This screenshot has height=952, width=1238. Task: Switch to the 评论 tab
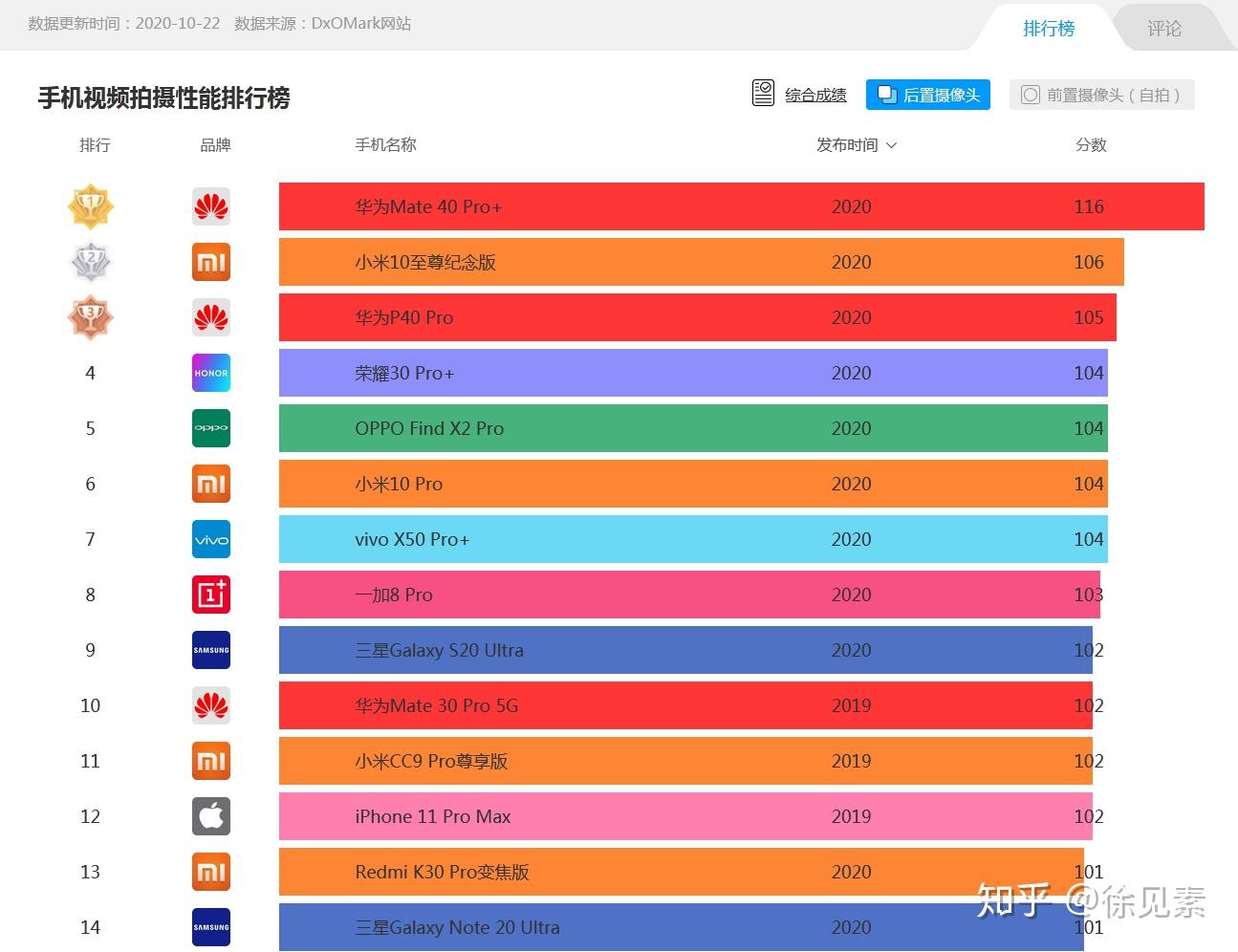tap(1163, 29)
